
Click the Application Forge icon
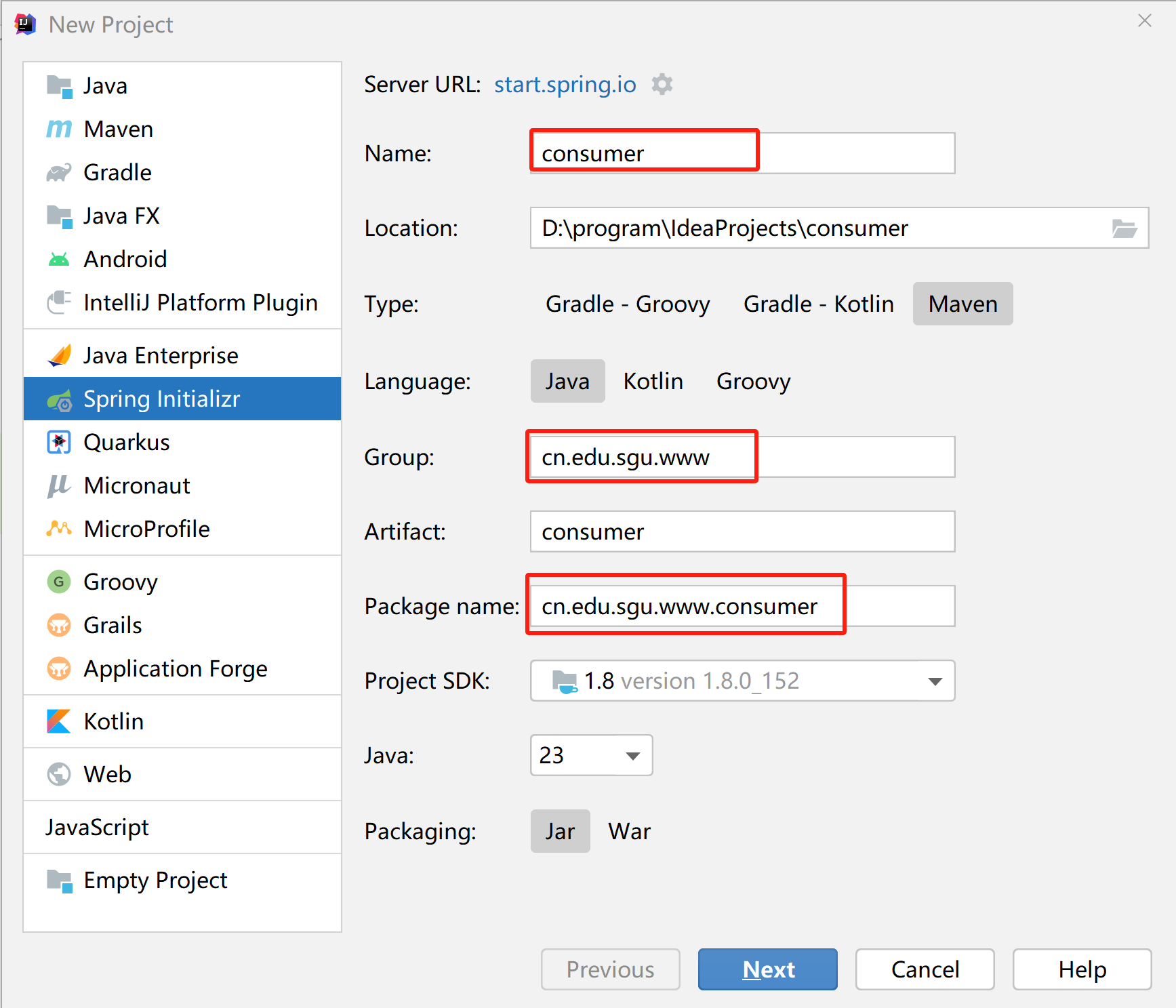click(59, 668)
